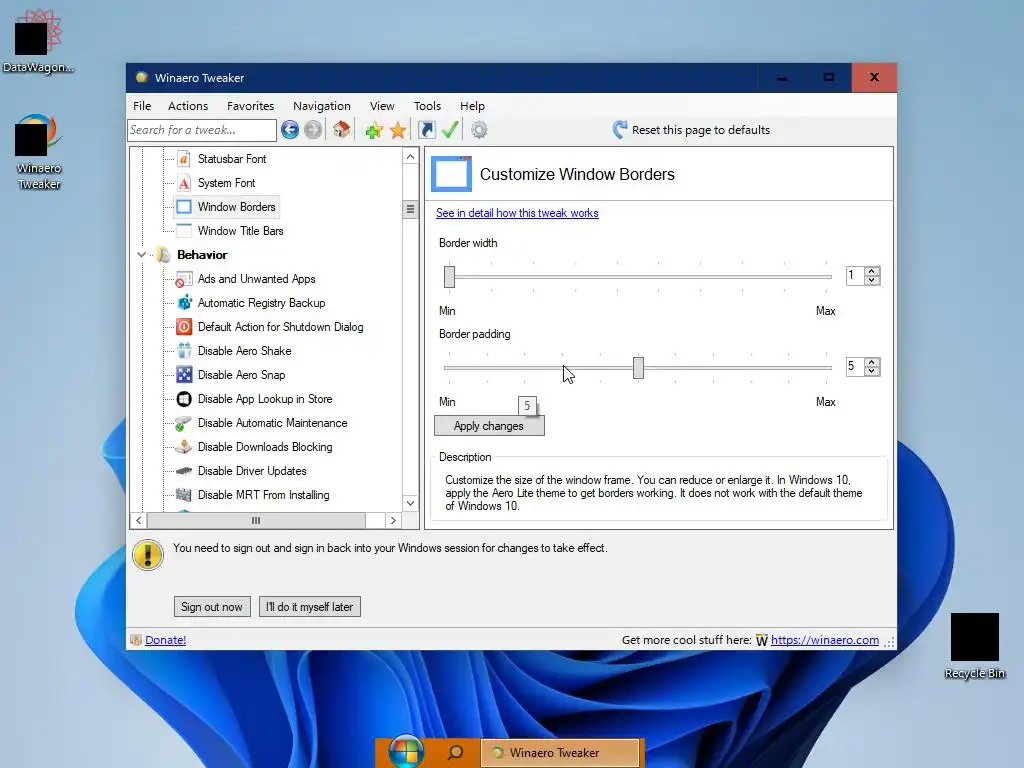The image size is (1024, 768).
Task: Open the Favorites menu
Action: (x=251, y=106)
